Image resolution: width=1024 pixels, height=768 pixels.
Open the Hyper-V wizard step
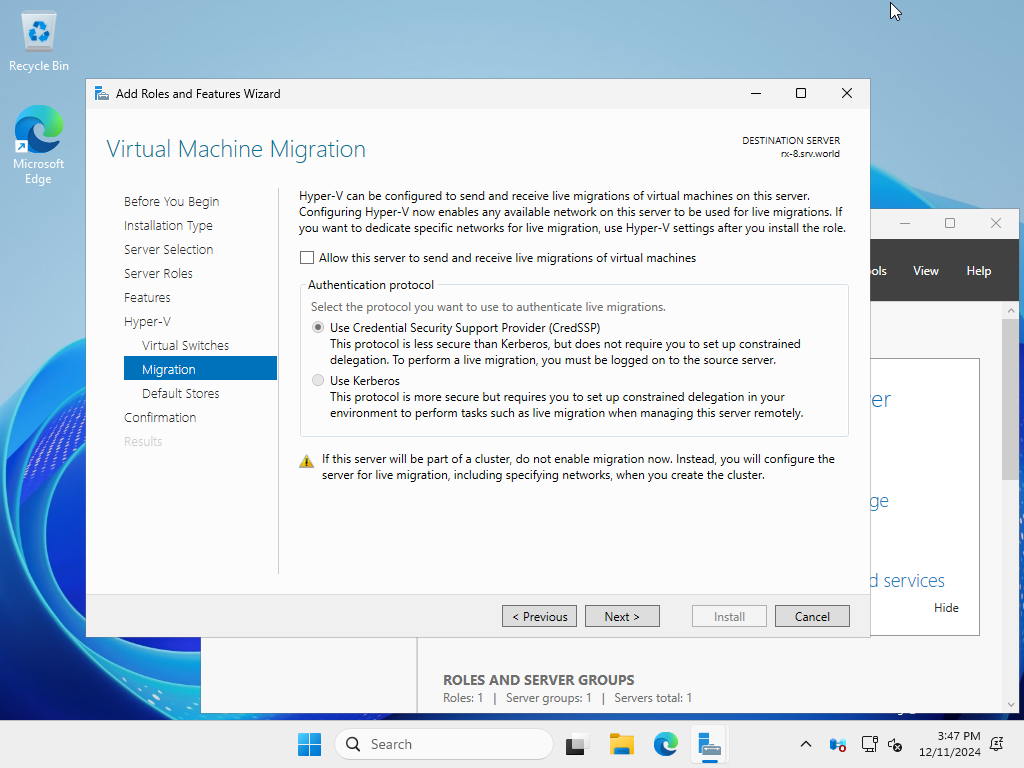147,321
